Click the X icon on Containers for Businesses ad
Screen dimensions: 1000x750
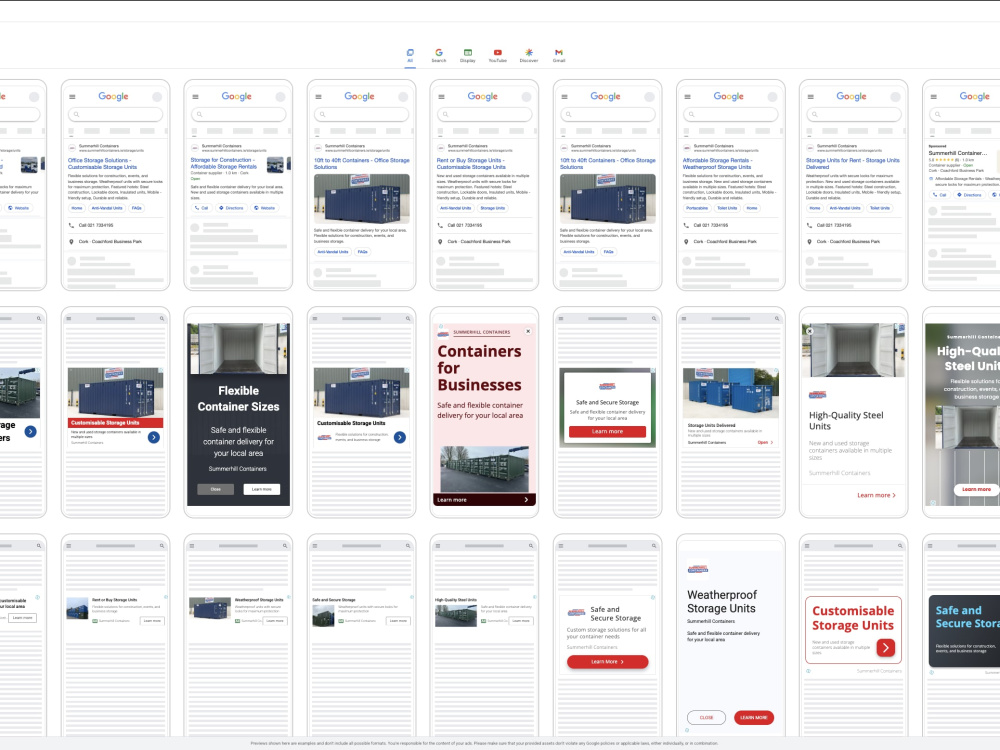coord(528,332)
